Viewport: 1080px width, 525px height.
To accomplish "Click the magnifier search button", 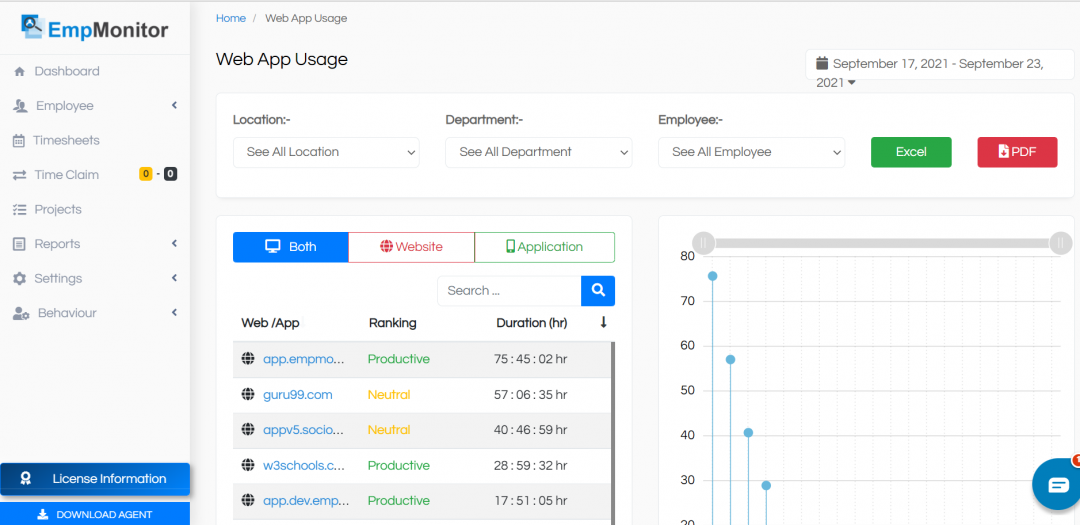I will (x=598, y=291).
